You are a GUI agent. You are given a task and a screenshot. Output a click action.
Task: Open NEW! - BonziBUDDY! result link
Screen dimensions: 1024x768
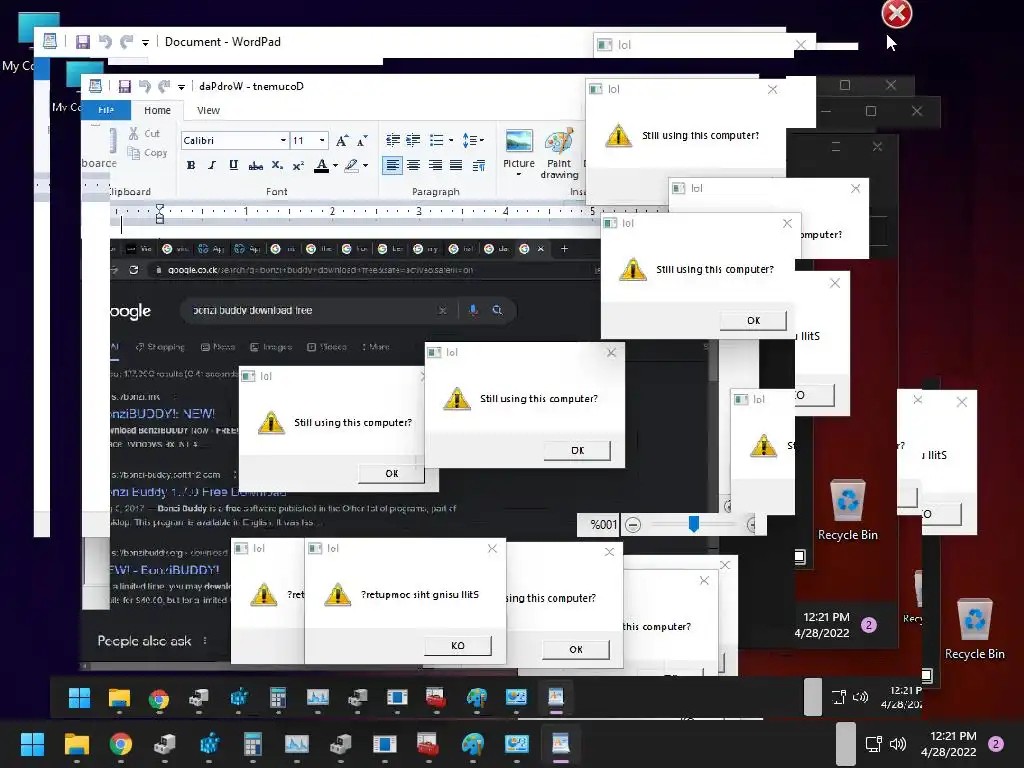click(164, 569)
